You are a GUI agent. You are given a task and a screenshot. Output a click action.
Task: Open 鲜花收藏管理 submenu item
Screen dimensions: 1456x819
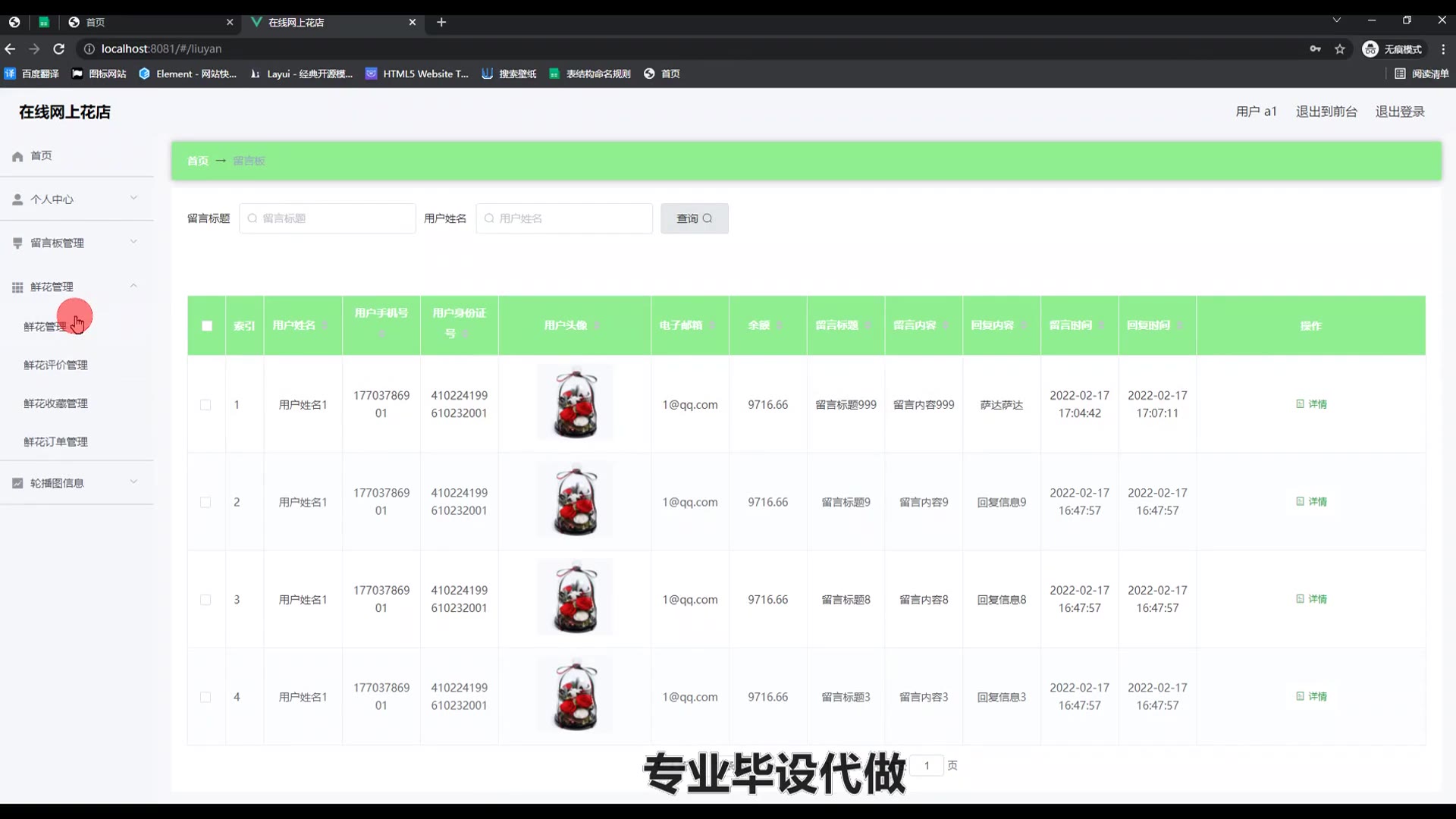click(x=55, y=403)
